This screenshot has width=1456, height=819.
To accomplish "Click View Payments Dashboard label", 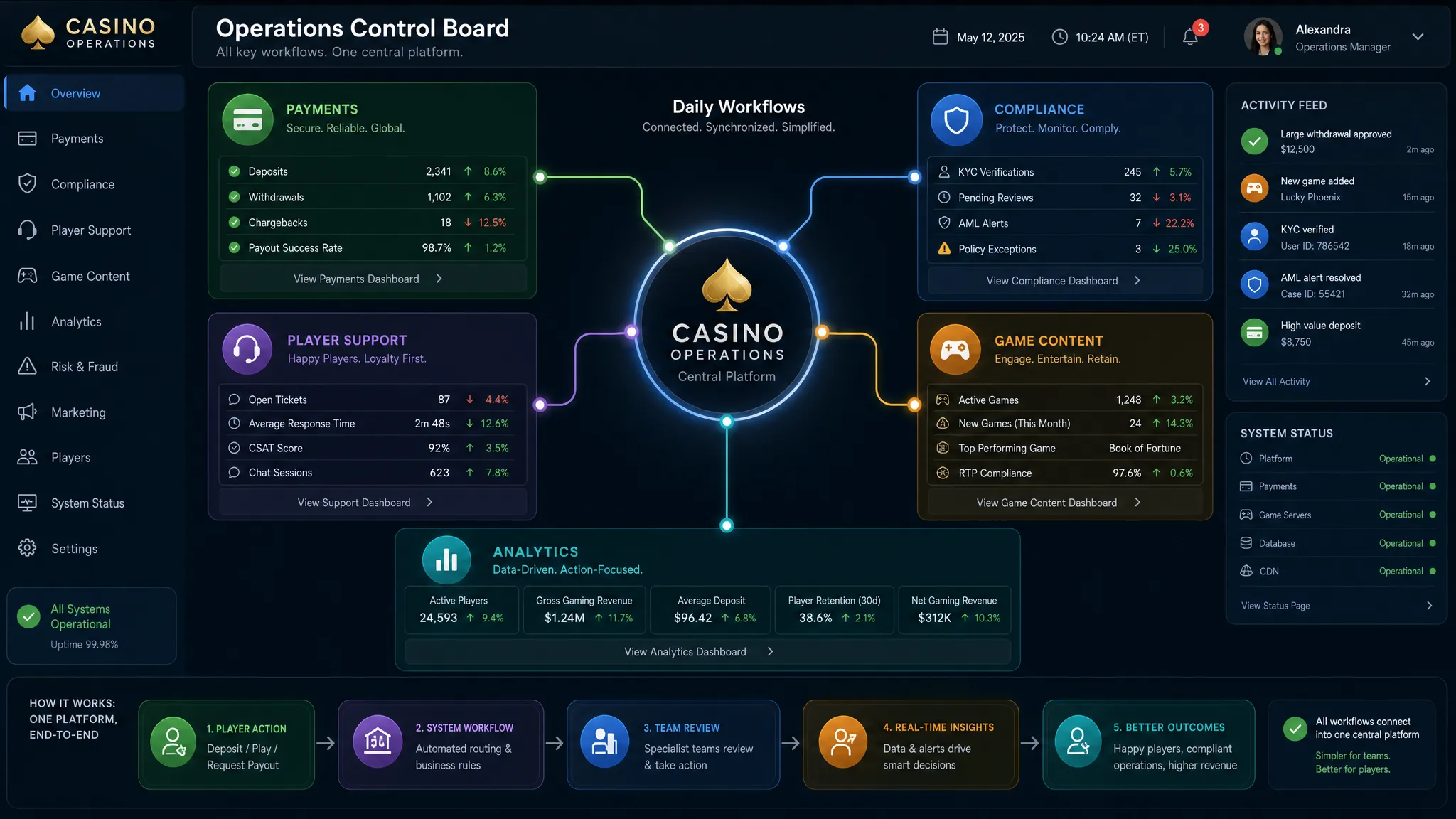I will 356,279.
